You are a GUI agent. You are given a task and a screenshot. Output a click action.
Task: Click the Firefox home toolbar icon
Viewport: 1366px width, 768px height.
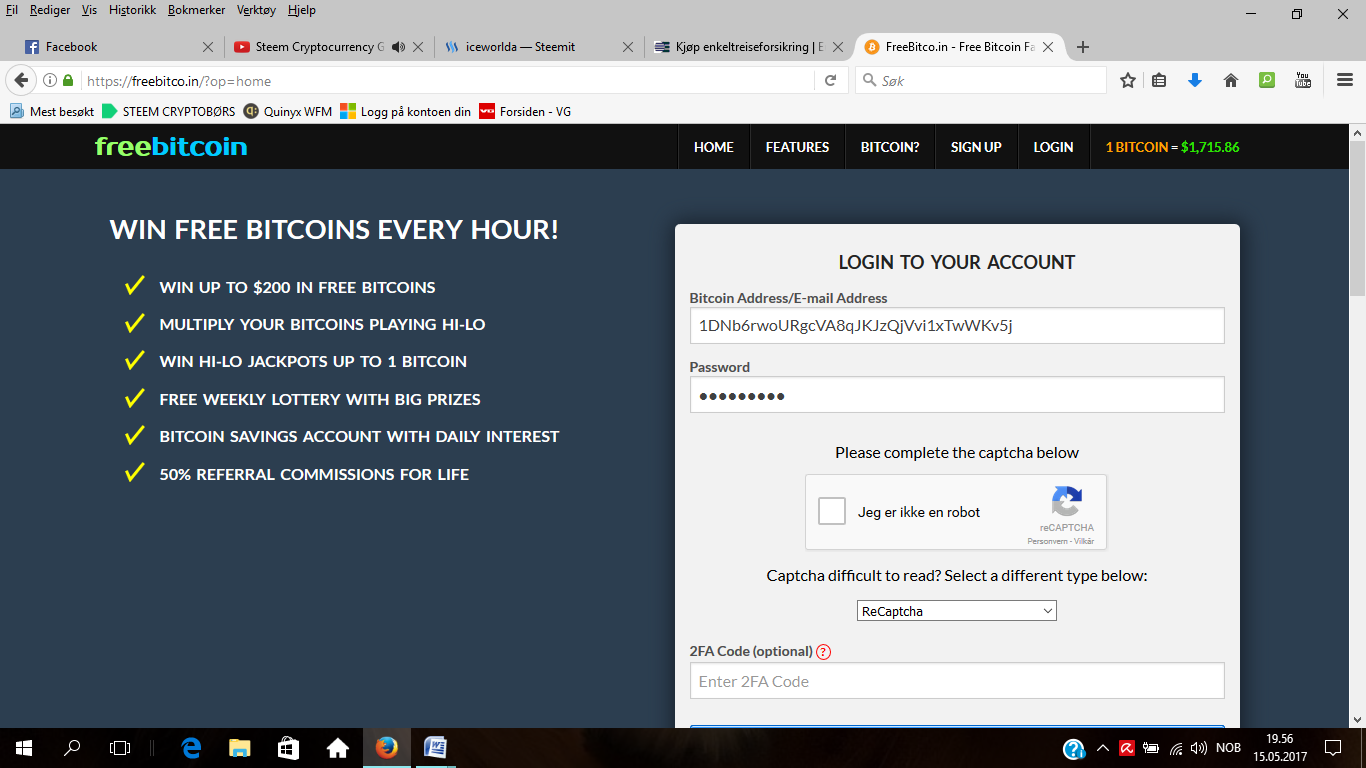1231,80
